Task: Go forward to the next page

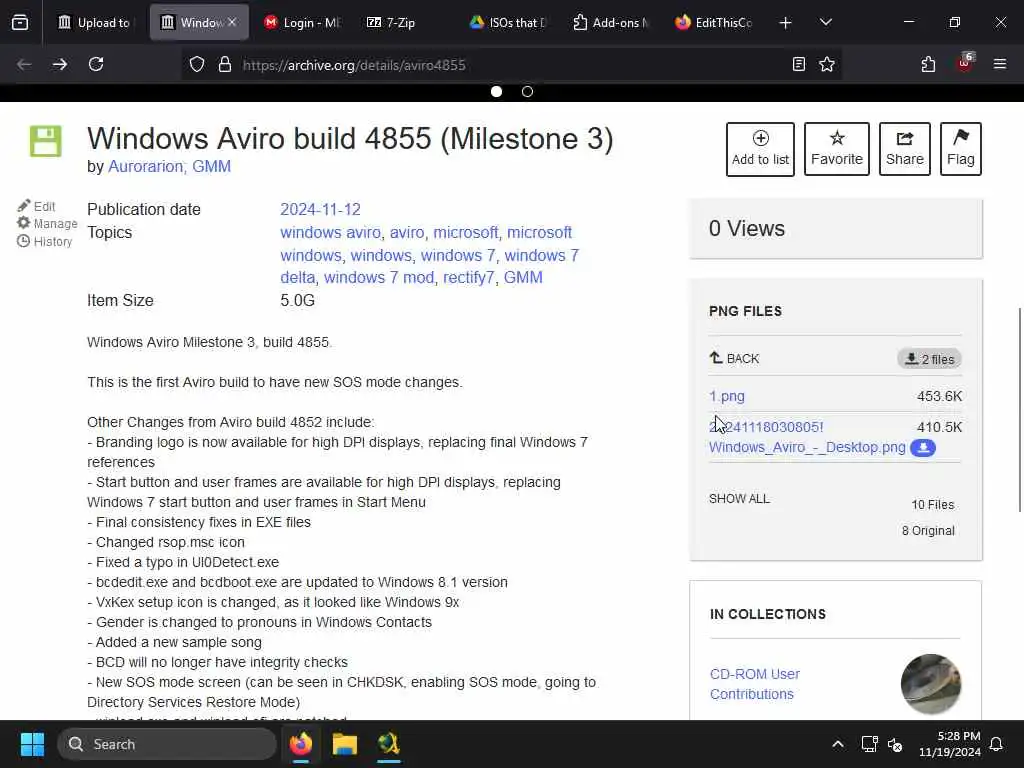Action: pyautogui.click(x=60, y=64)
